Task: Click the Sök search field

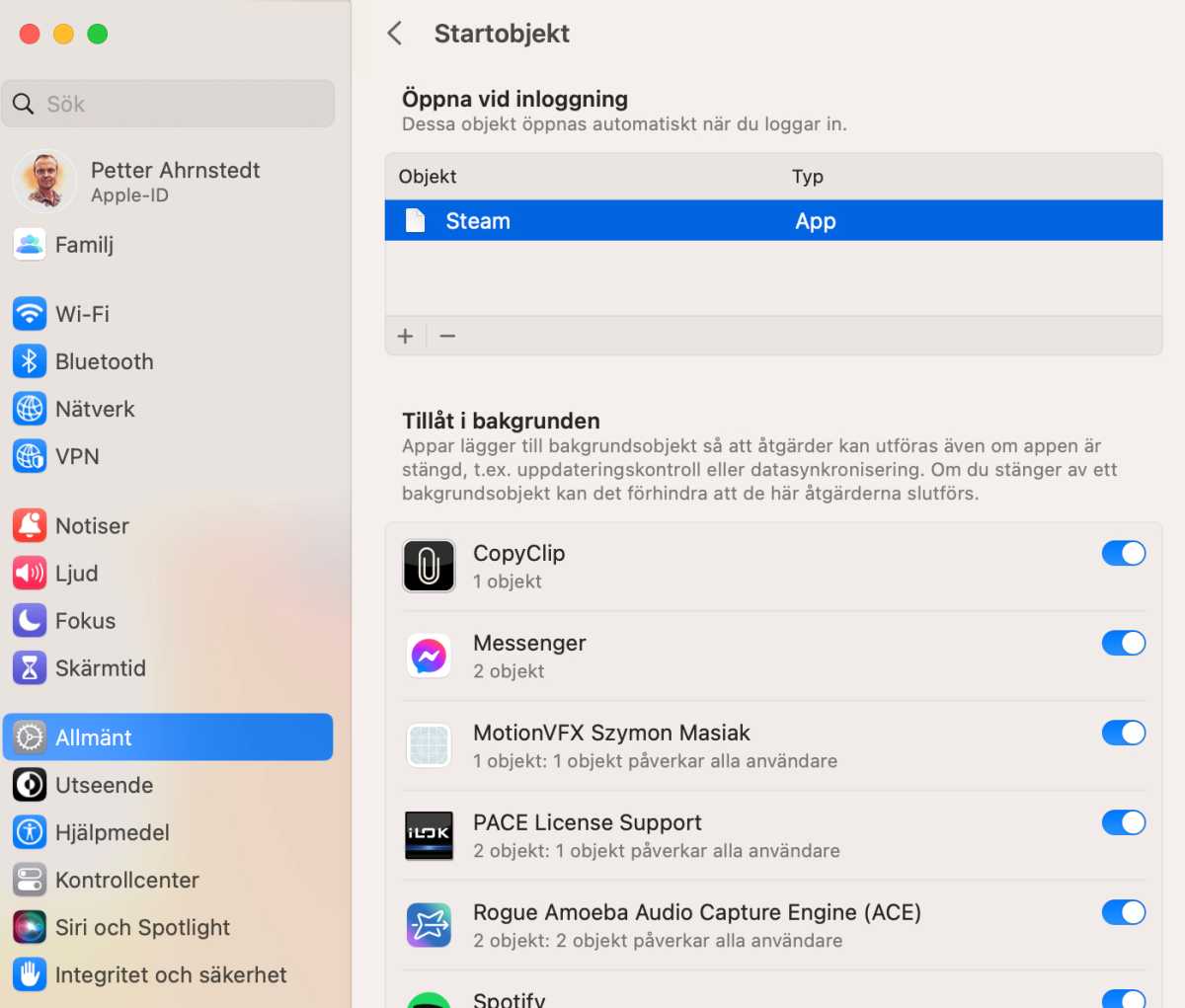Action: [x=168, y=104]
